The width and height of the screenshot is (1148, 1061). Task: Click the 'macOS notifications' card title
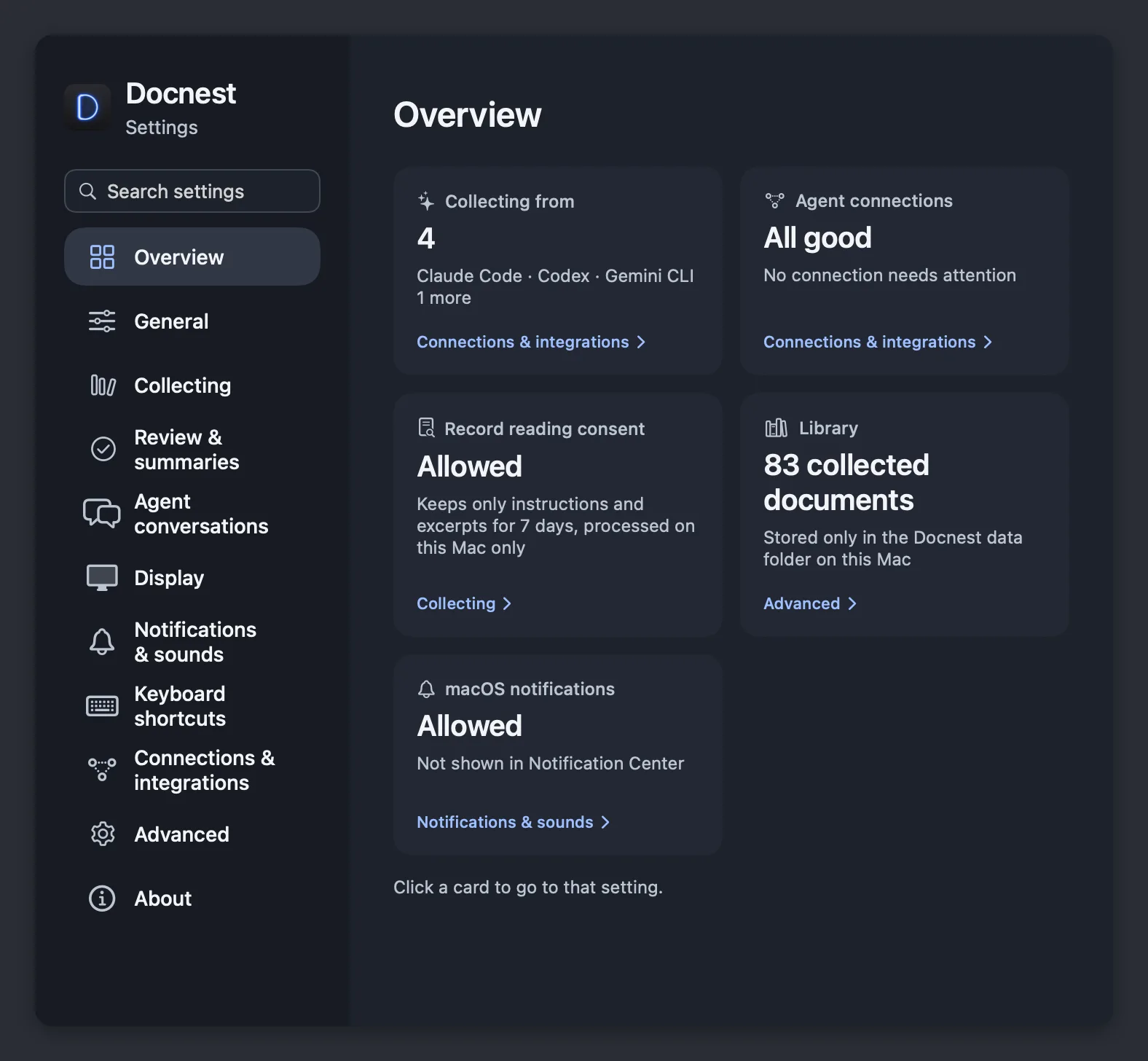pos(530,689)
